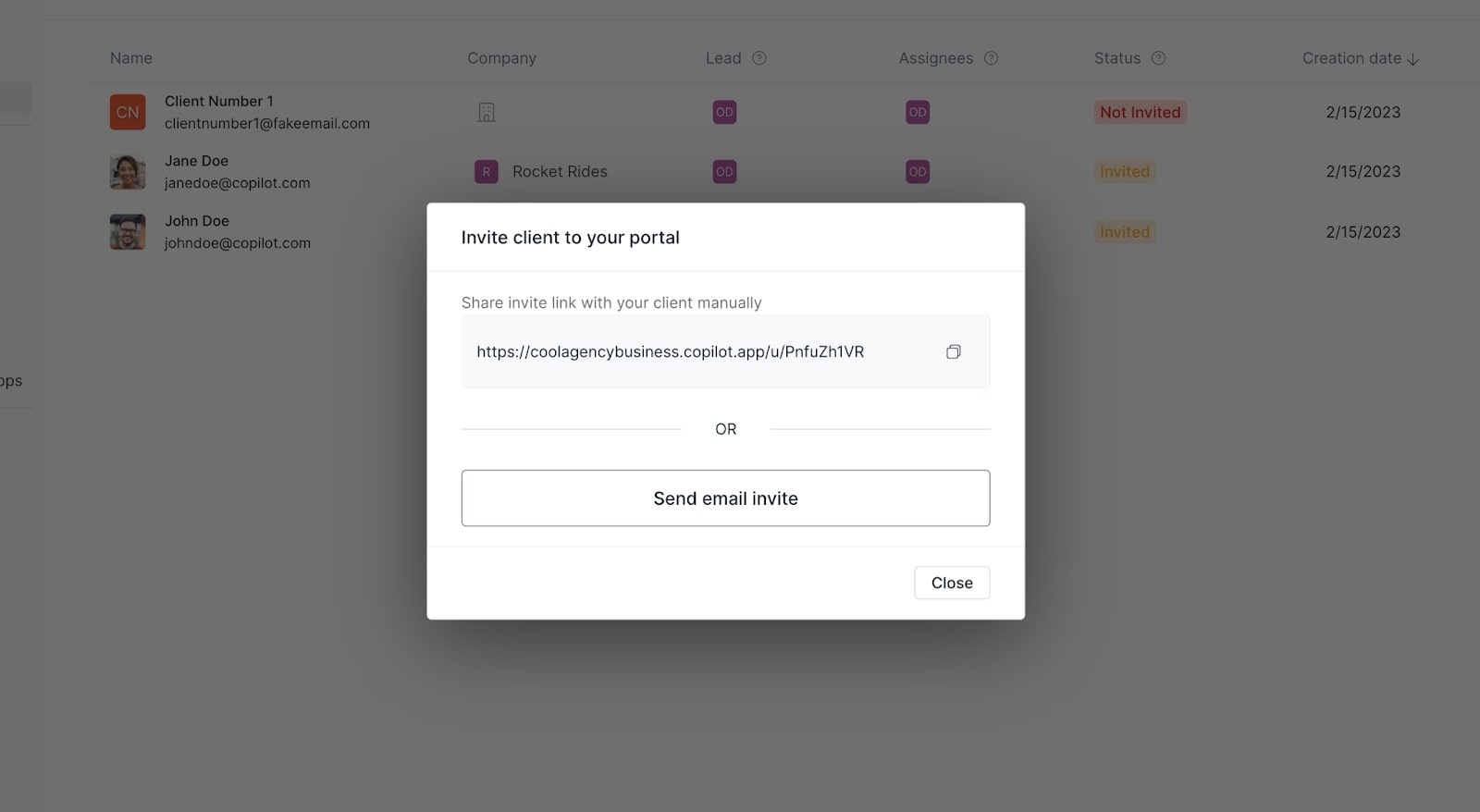This screenshot has width=1480, height=812.
Task: Close the invite client dialog
Action: [x=952, y=583]
